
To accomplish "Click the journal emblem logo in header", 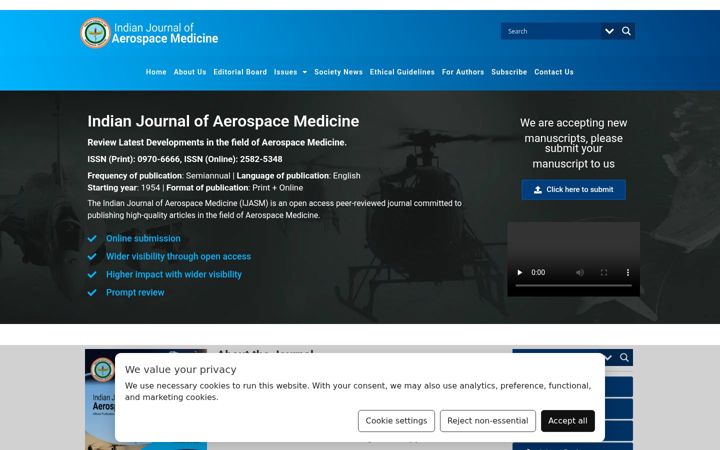I will (x=95, y=33).
